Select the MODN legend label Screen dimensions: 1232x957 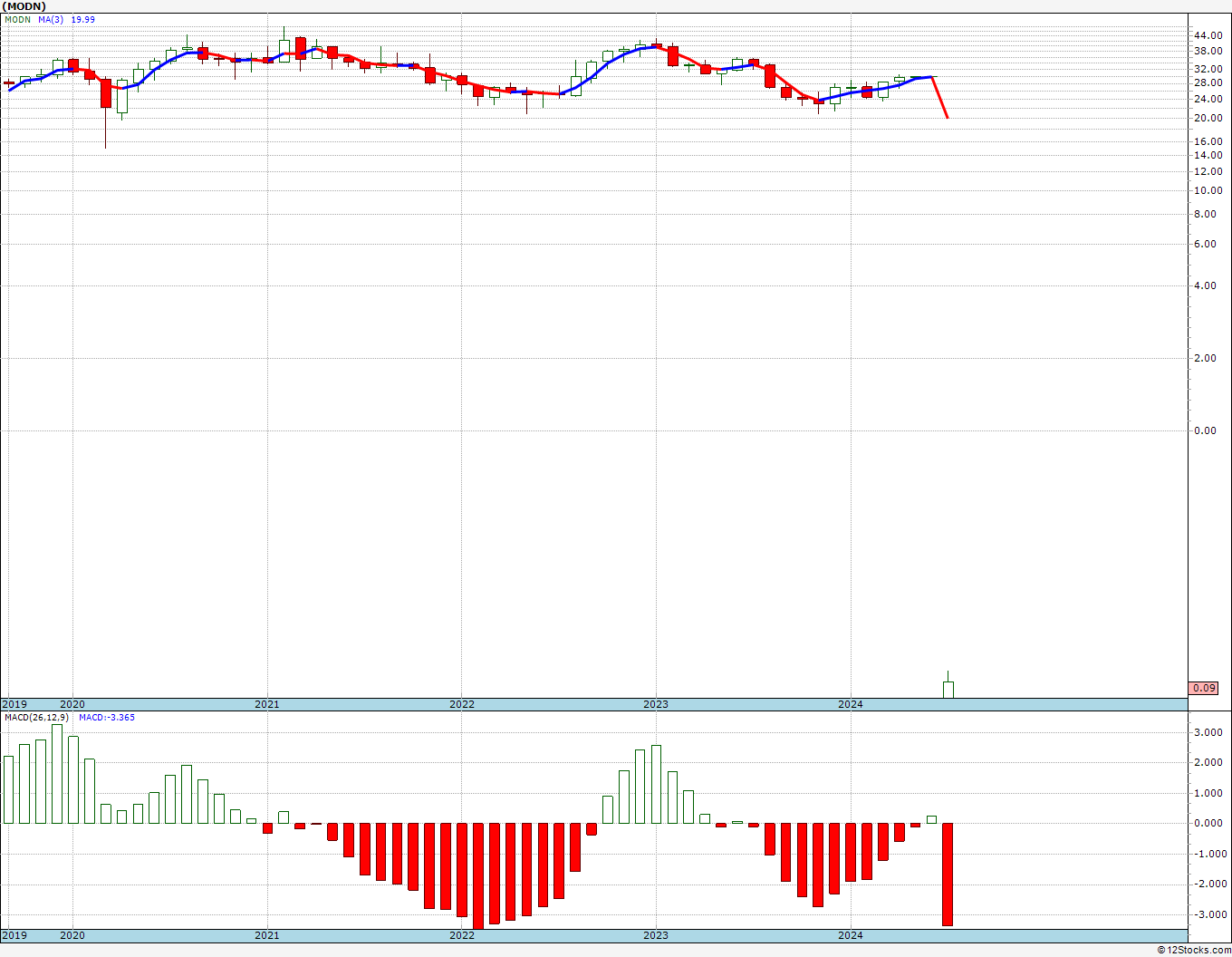point(18,19)
